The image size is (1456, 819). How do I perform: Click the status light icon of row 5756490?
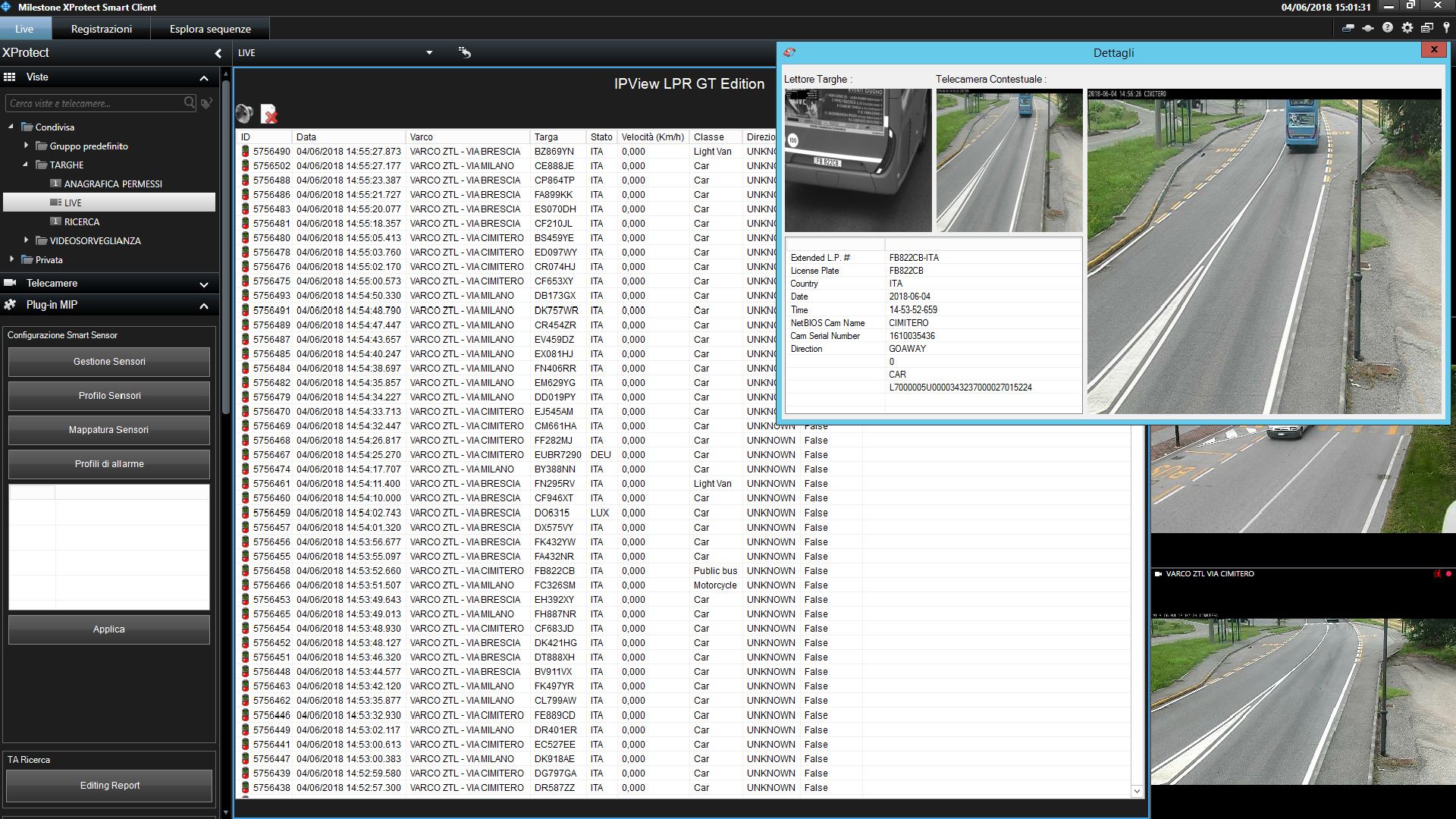(245, 152)
